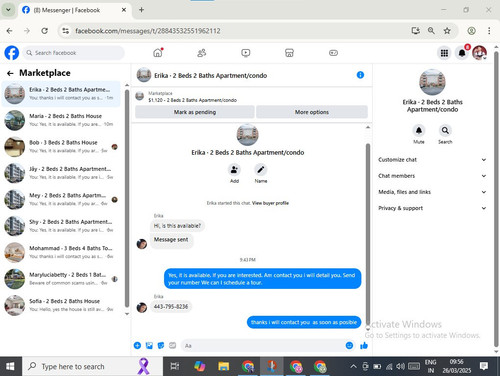Open the Facebook home feed icon
Viewport: 500px width, 376px height.
click(158, 53)
